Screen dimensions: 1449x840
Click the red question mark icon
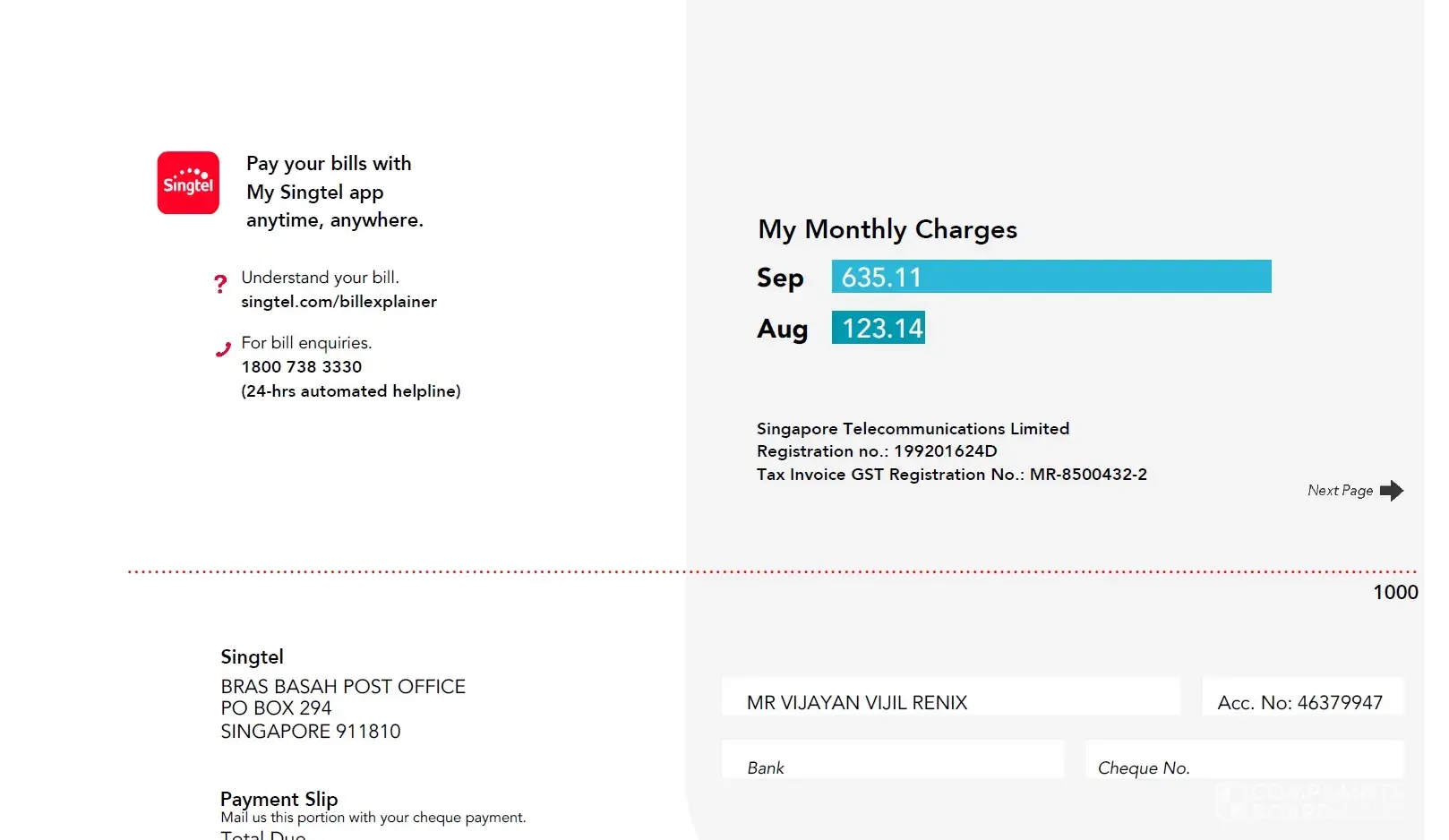pyautogui.click(x=220, y=284)
